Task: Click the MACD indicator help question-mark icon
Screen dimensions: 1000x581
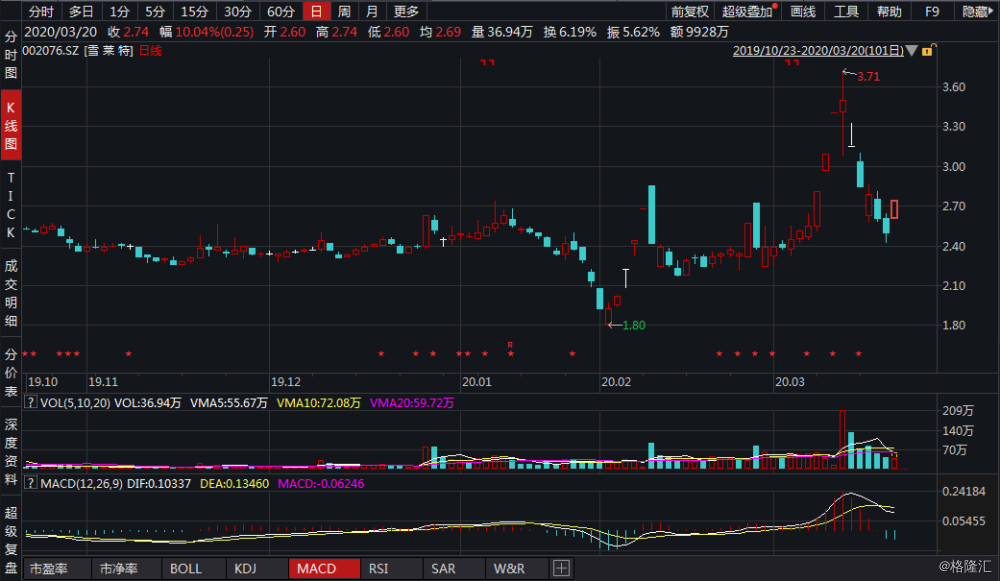Action: point(31,484)
